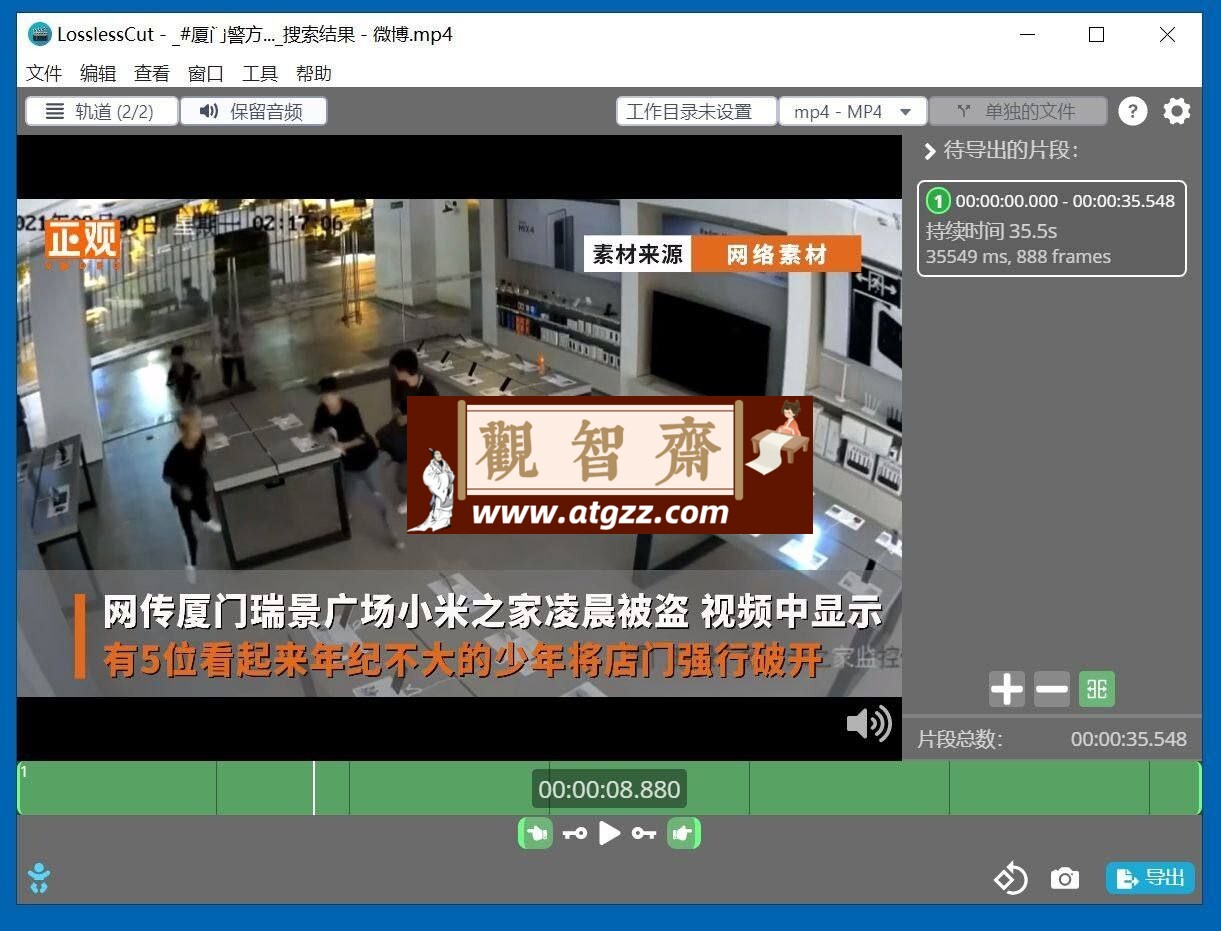This screenshot has width=1221, height=931.
Task: Open the 帮助 menu
Action: 314,73
